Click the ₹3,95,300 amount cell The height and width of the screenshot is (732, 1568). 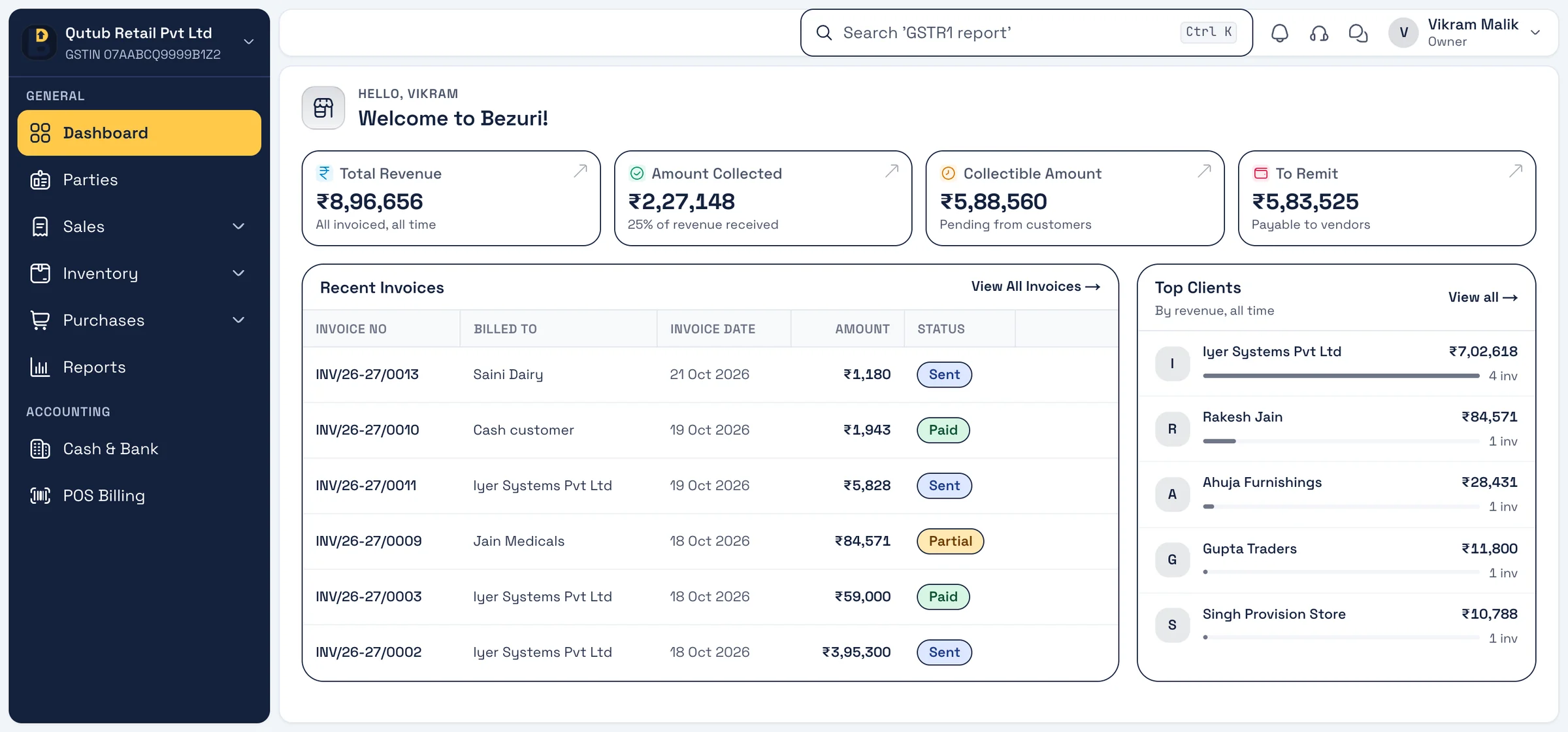pyautogui.click(x=856, y=652)
